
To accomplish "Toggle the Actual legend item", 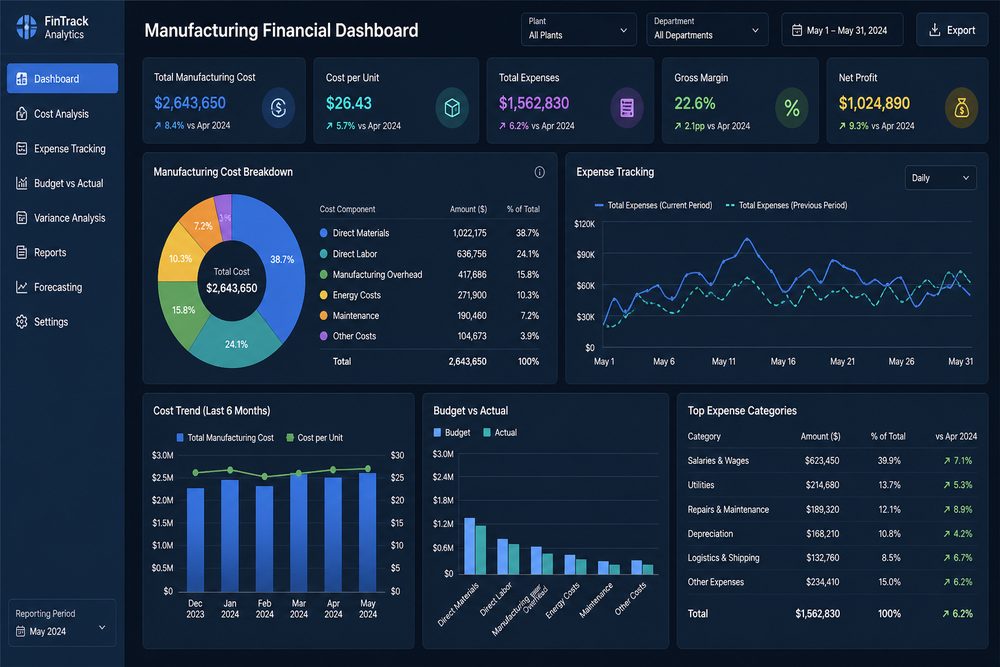I will [500, 432].
